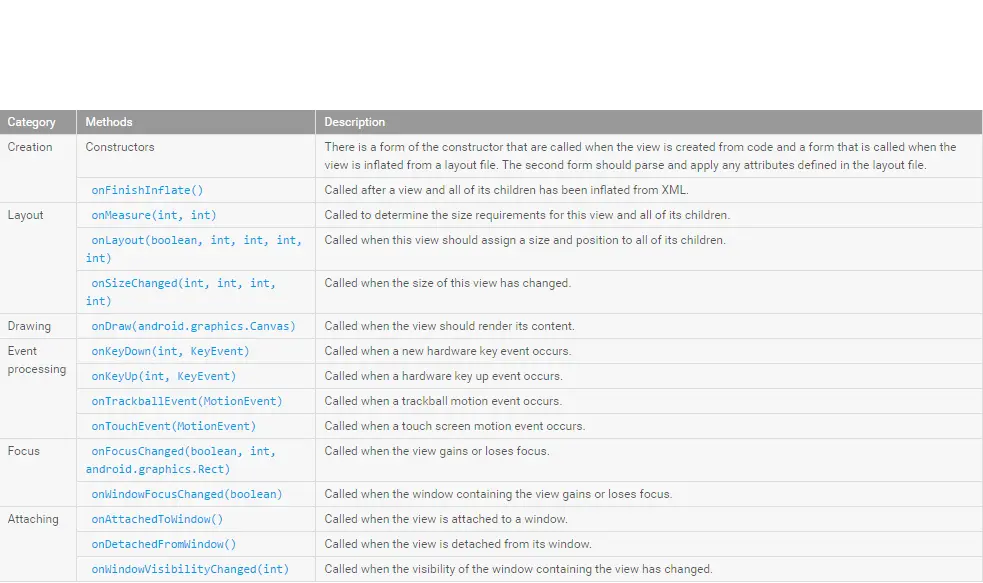
Task: Click 'Called when a new hardware key event occurs' text
Action: tap(448, 351)
